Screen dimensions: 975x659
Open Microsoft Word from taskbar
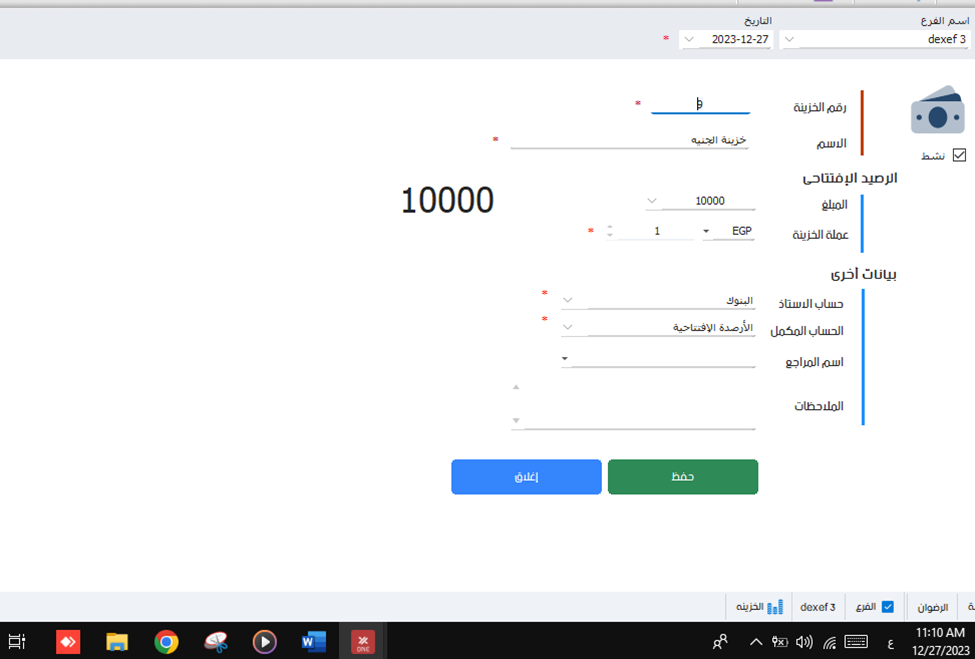click(313, 641)
